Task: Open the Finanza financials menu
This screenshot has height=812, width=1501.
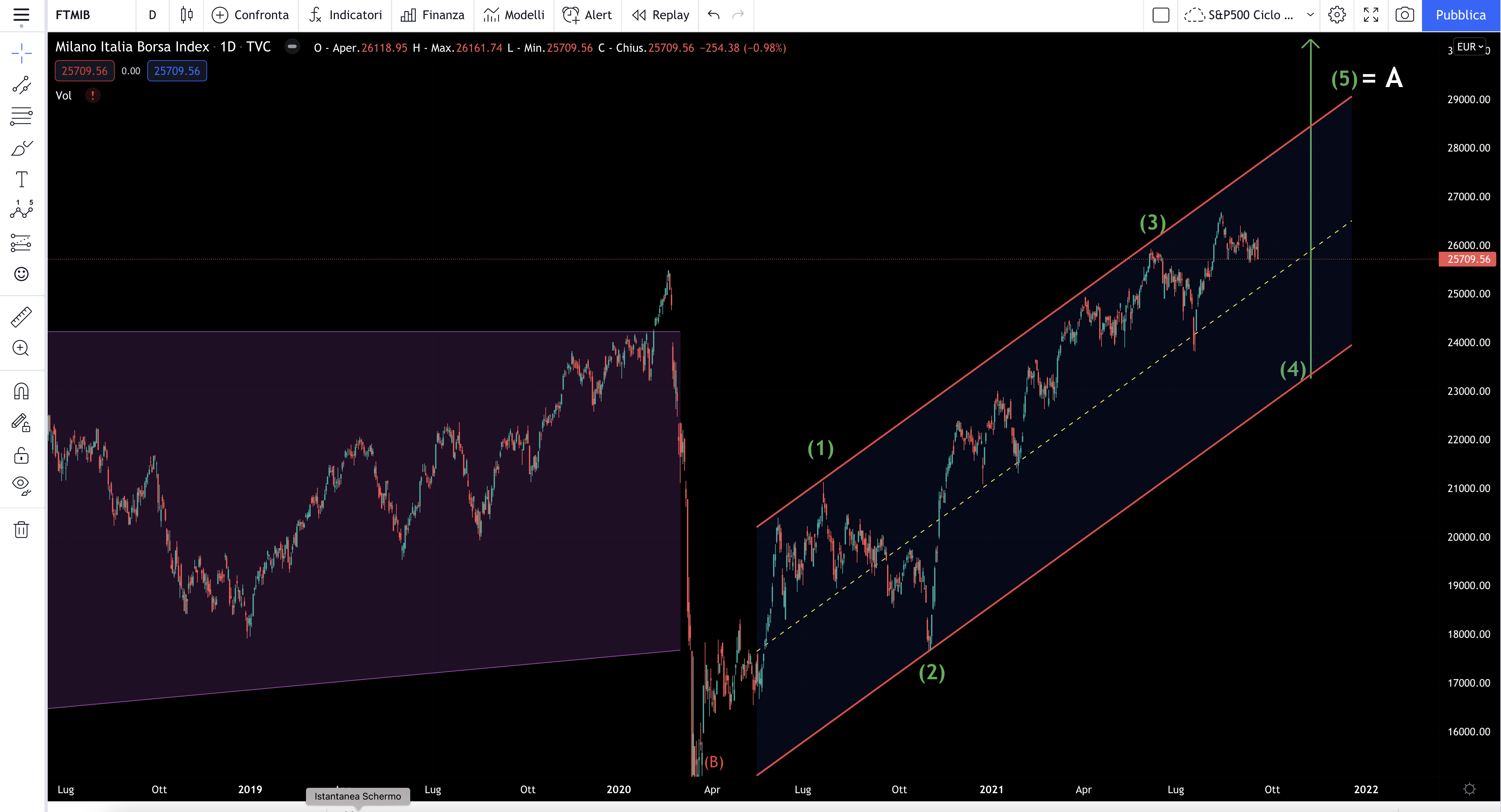Action: (x=433, y=15)
